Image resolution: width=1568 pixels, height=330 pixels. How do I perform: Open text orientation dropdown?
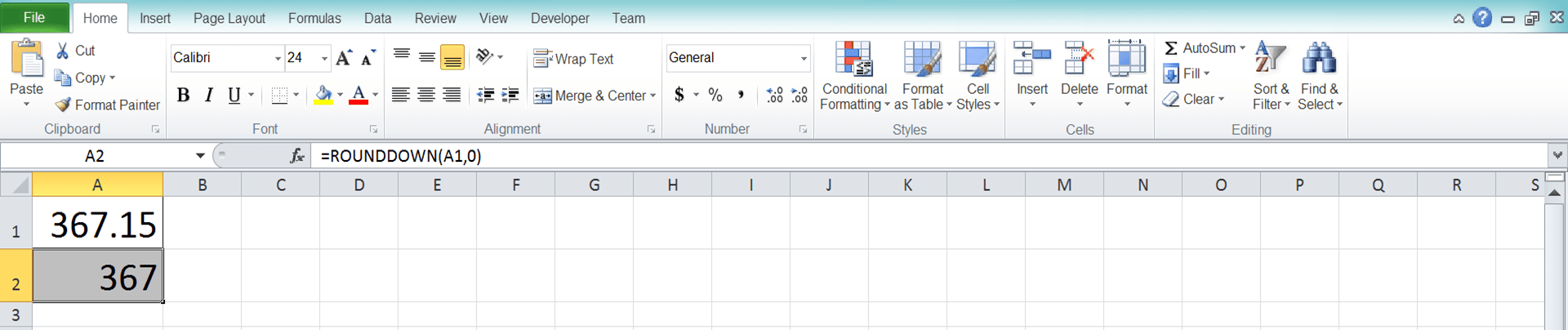pos(500,56)
